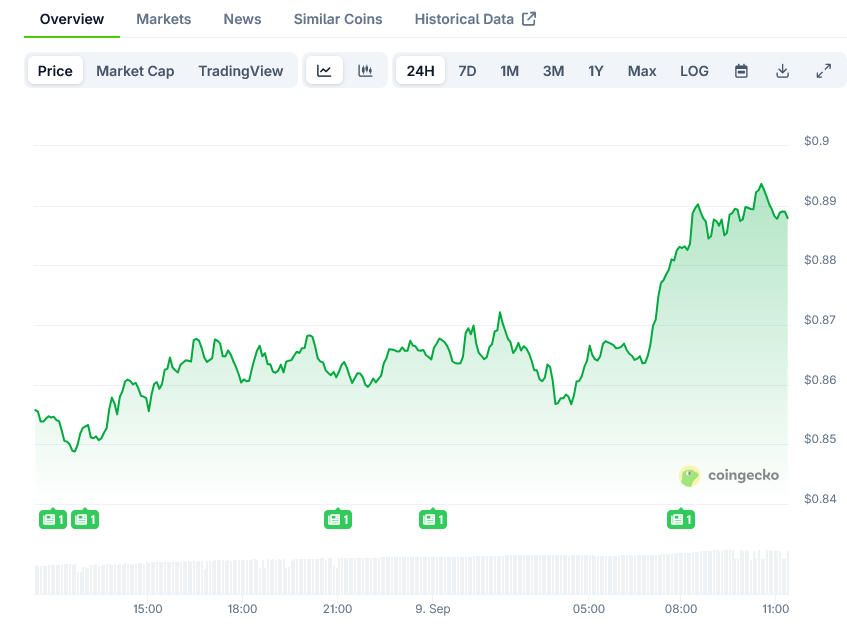Viewport: 847px width, 627px height.
Task: Open the Similar Coins tab
Action: [338, 19]
